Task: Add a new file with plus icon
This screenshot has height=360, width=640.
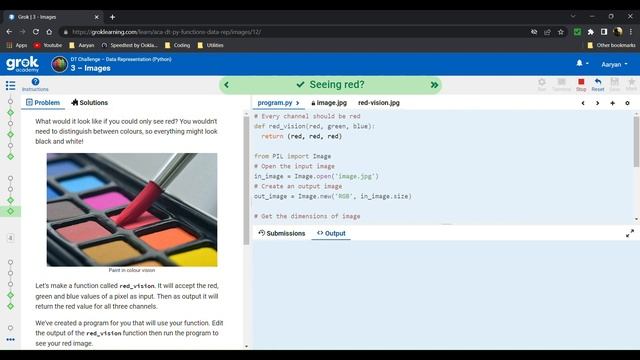Action: 612,103
